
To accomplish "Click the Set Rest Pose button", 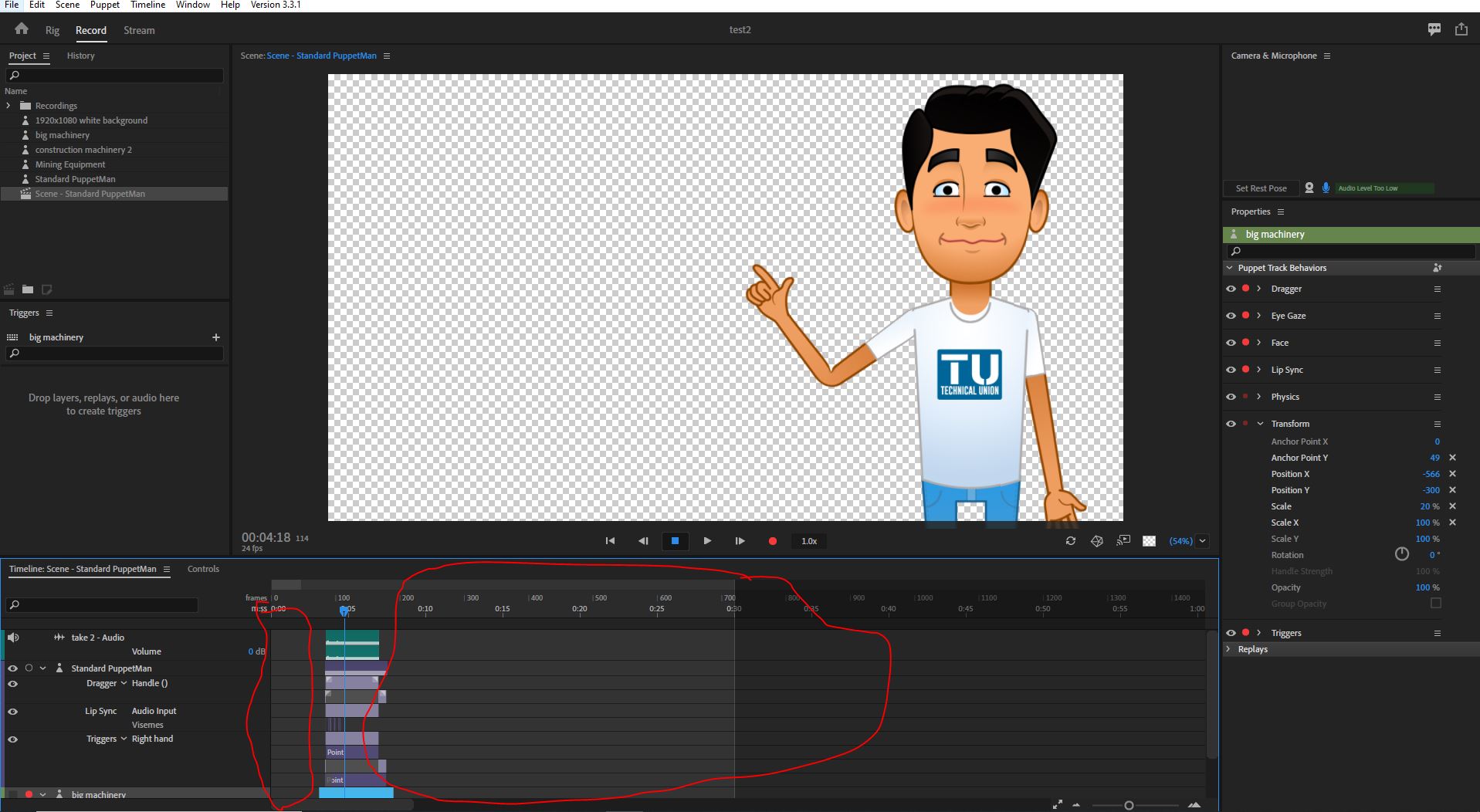I will (1261, 188).
